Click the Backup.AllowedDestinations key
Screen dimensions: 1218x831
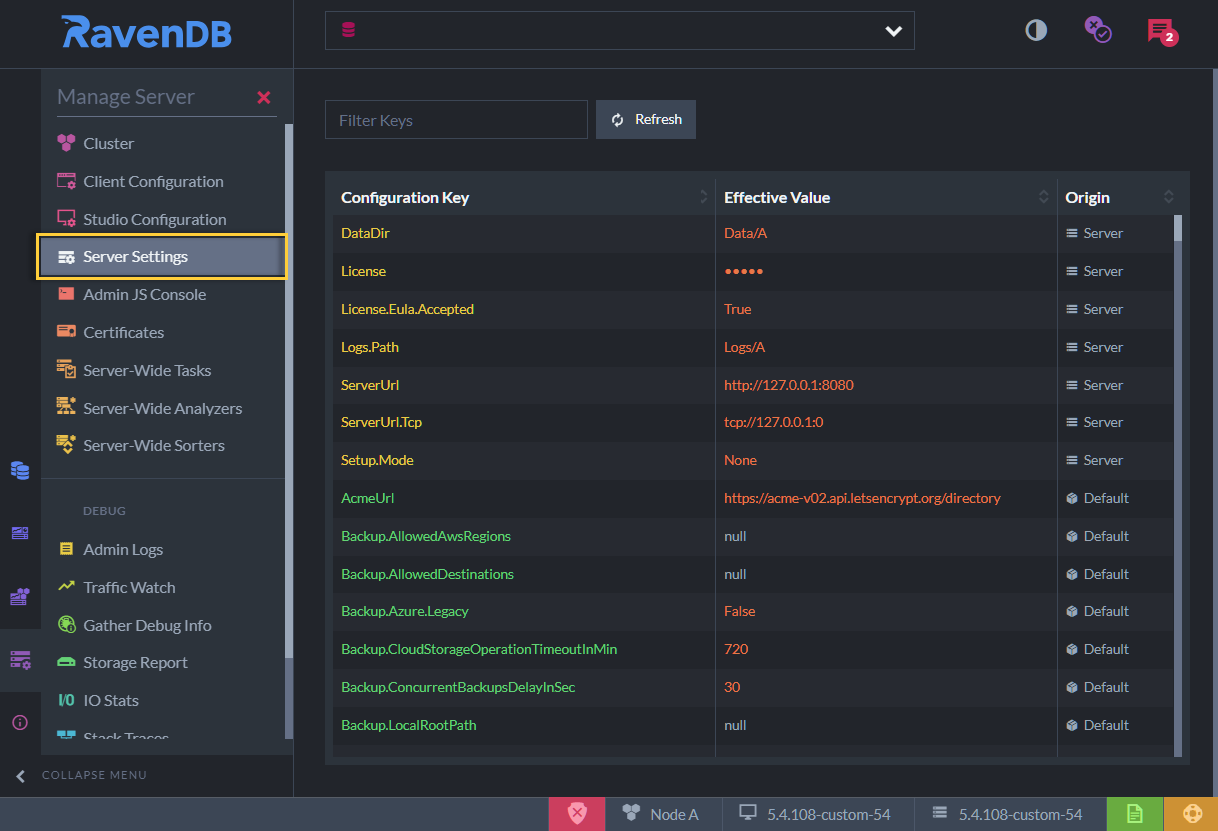tap(427, 574)
